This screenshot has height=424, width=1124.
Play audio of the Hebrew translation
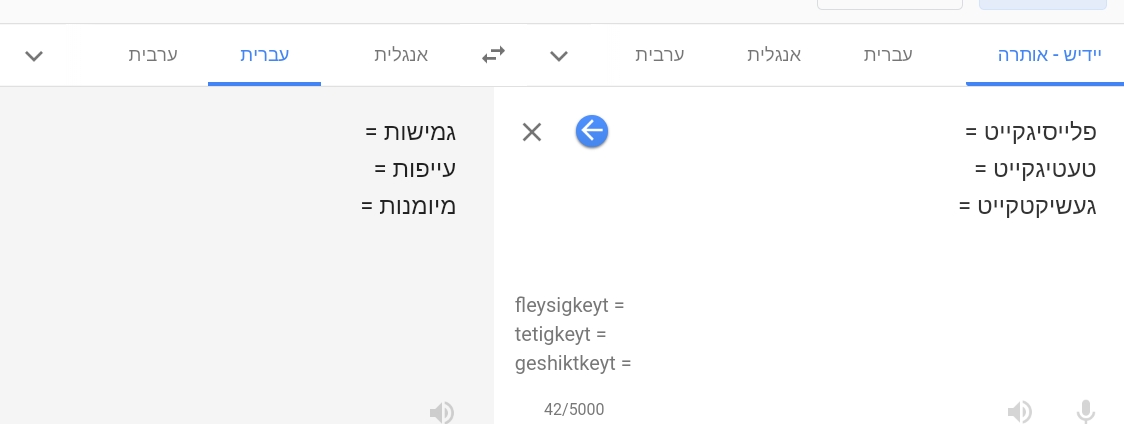click(441, 411)
